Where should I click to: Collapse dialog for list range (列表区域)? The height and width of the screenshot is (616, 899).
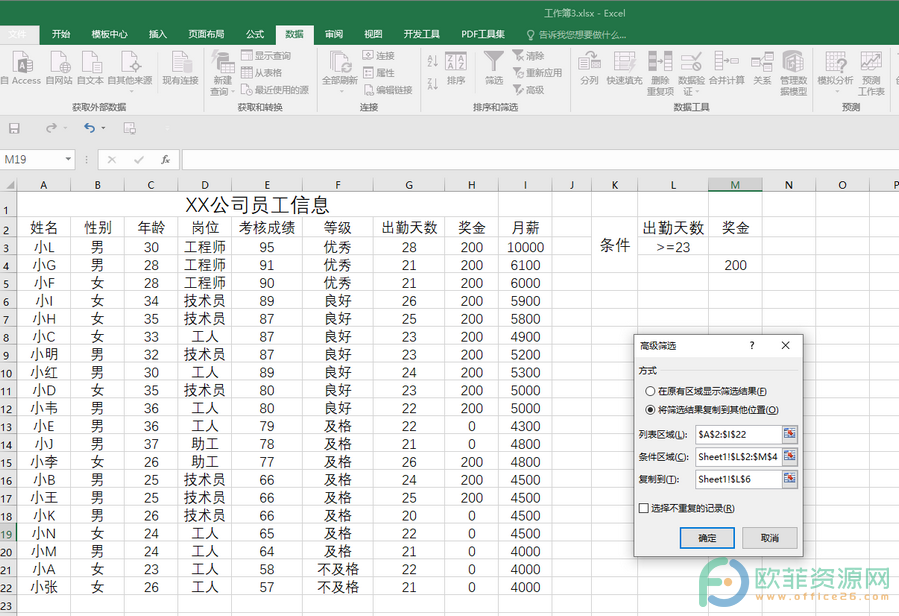point(789,434)
